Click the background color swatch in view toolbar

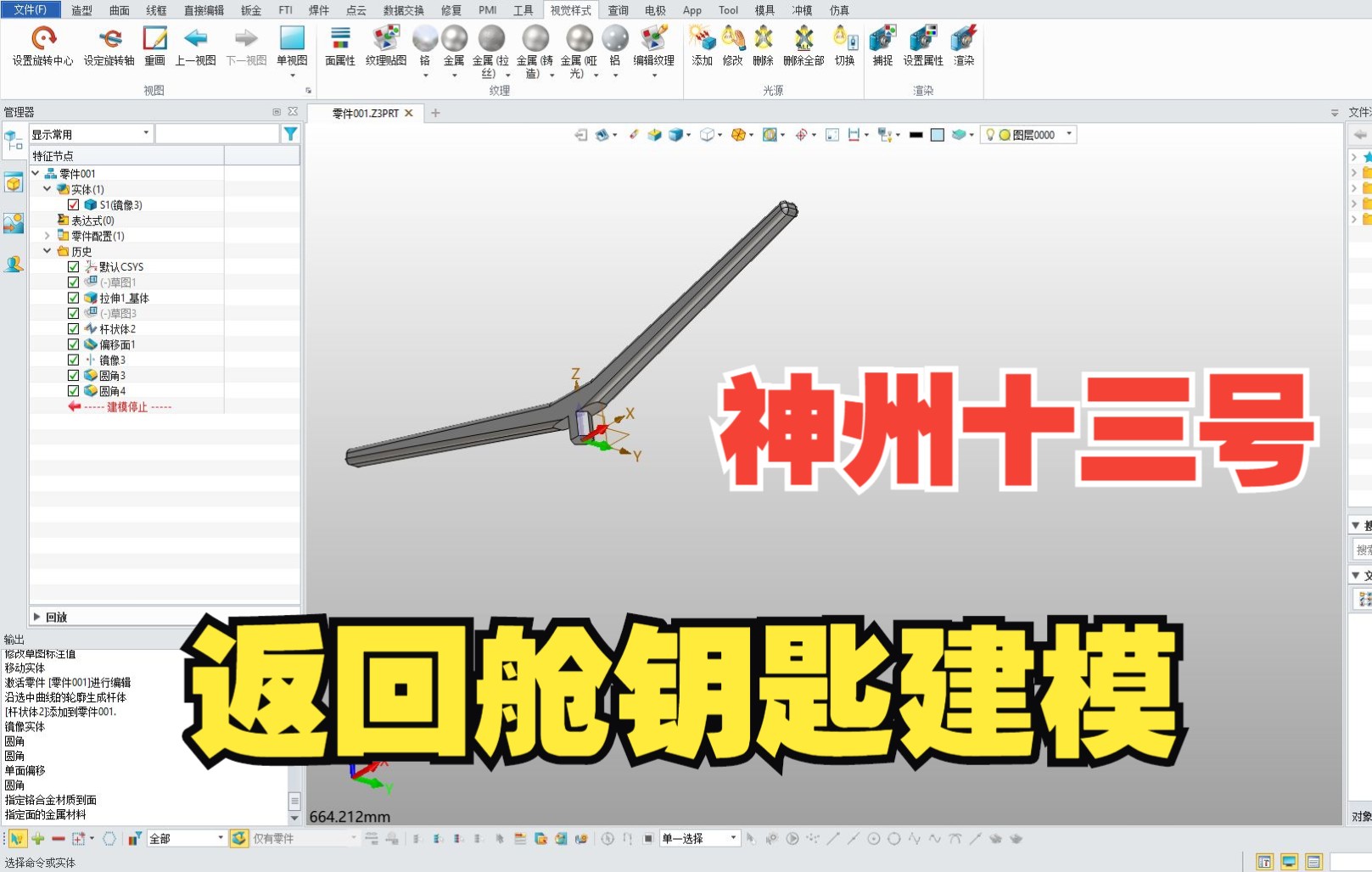936,134
